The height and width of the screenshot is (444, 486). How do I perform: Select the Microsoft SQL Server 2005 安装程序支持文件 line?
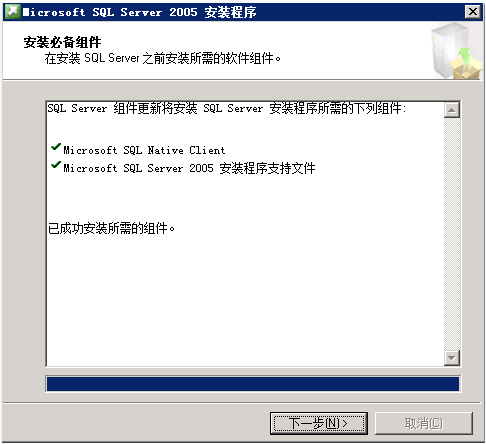189,168
